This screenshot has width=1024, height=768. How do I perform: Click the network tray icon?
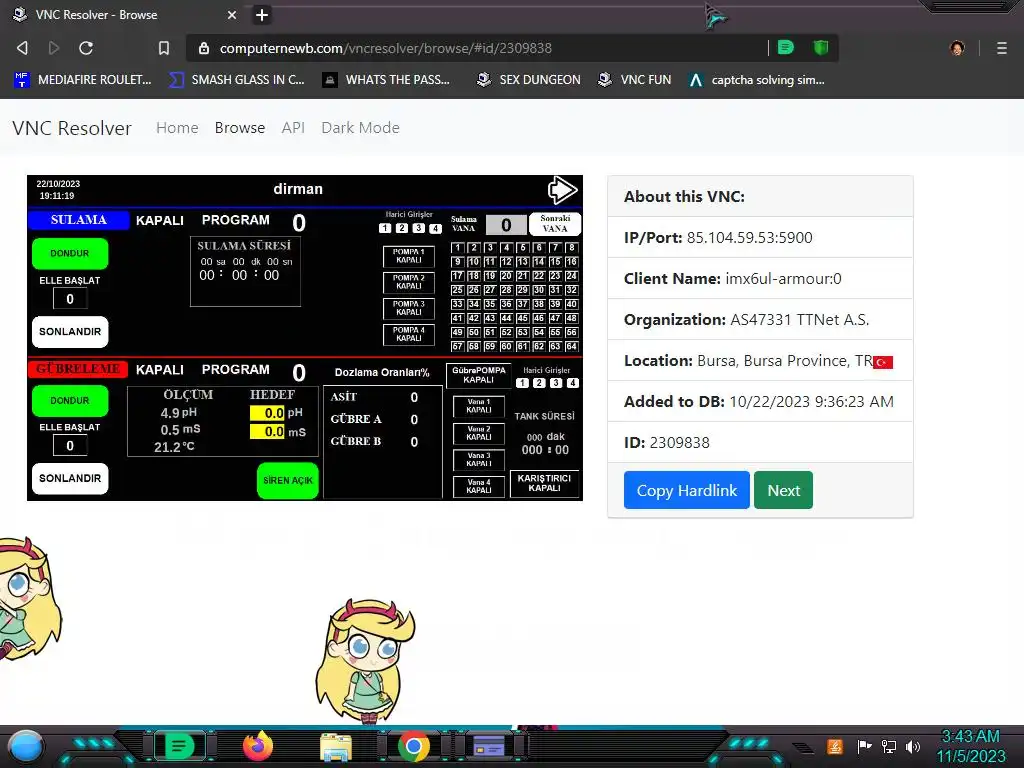click(x=888, y=746)
